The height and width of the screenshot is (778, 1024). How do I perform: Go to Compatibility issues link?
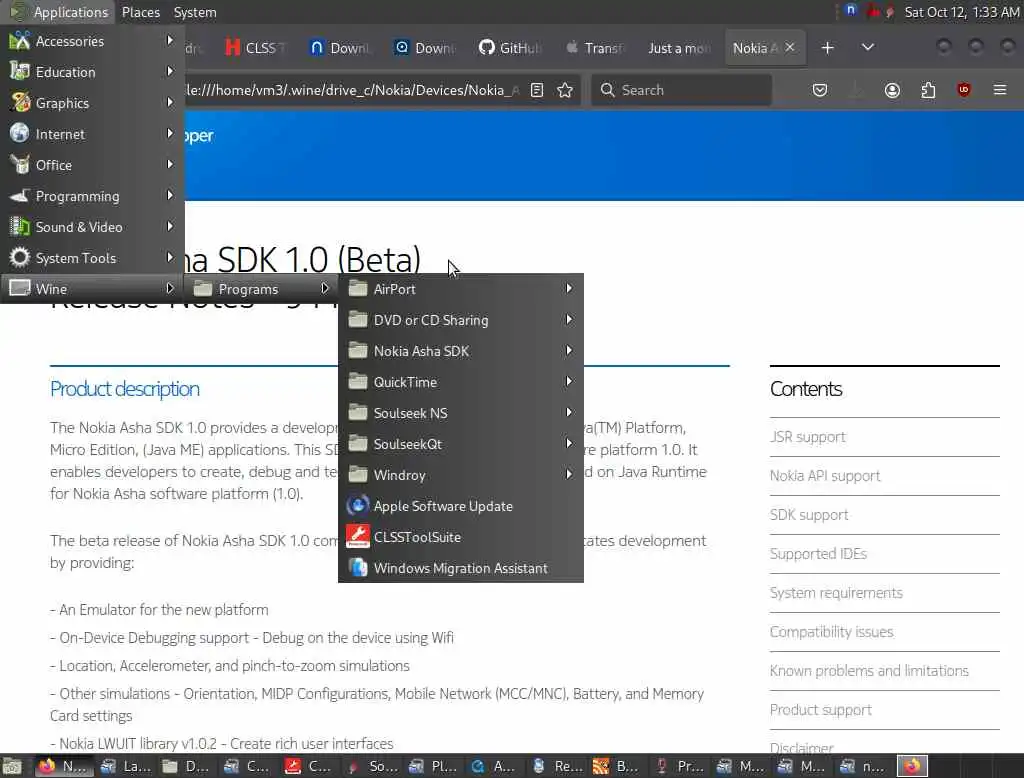click(831, 632)
